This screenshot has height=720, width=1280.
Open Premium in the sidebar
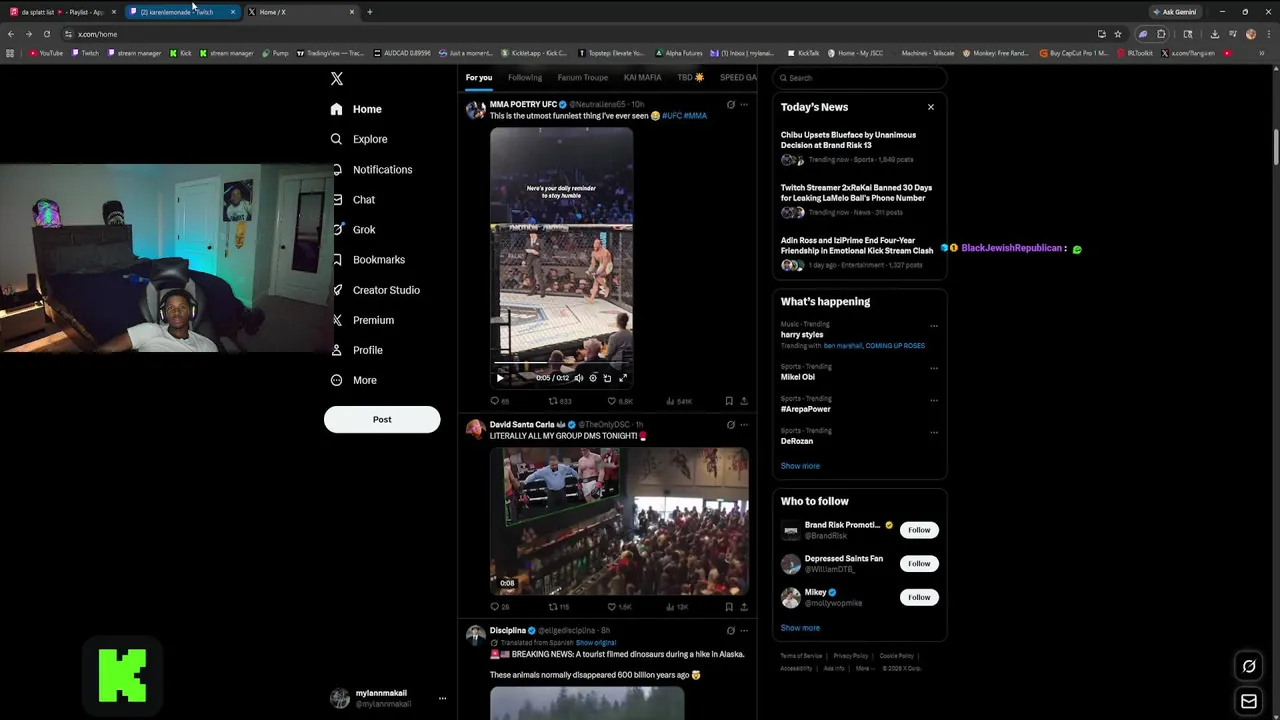click(362, 320)
